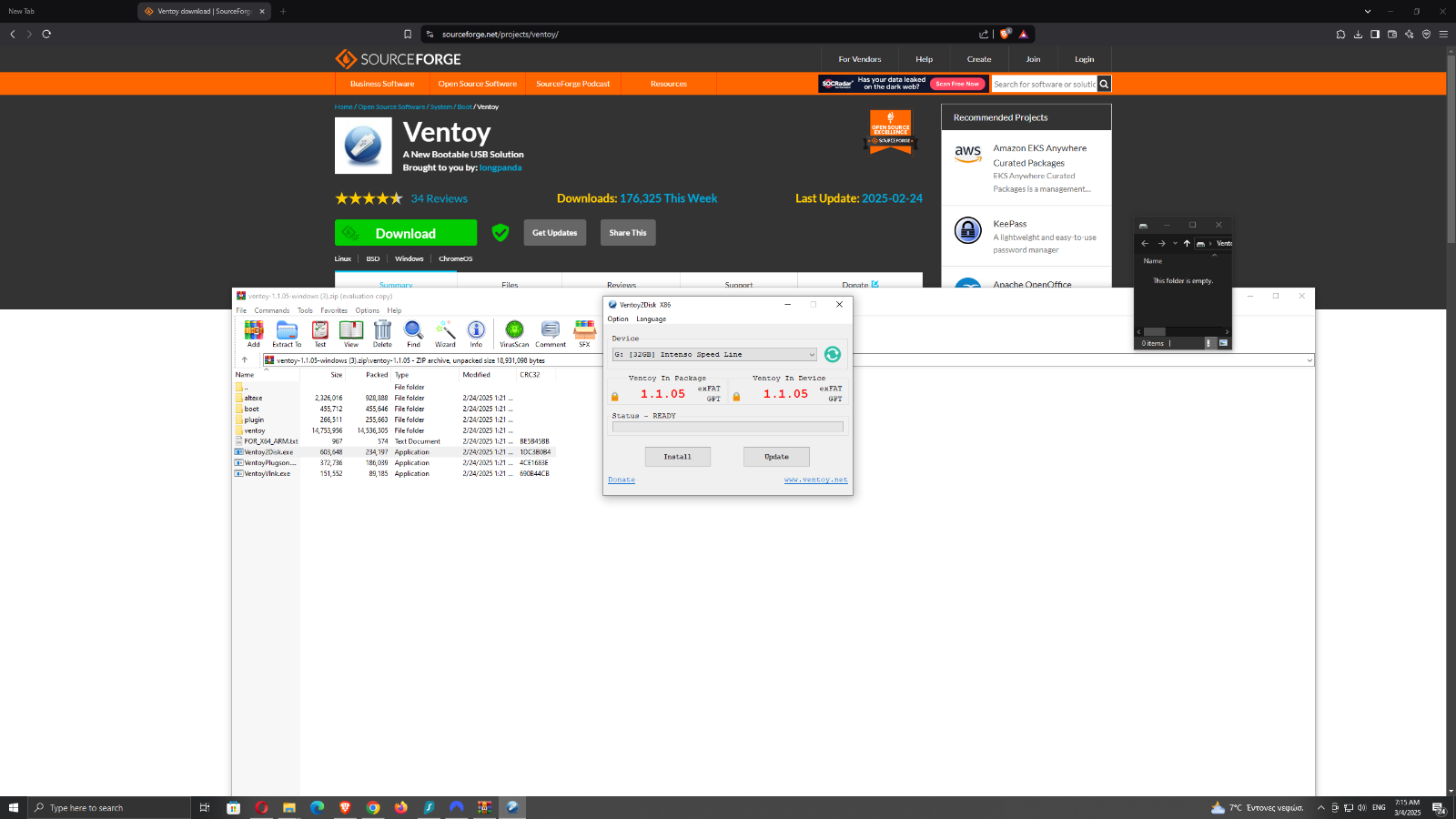The width and height of the screenshot is (1456, 819).
Task: Click the Delete trash icon in WinRAR
Action: (x=382, y=333)
